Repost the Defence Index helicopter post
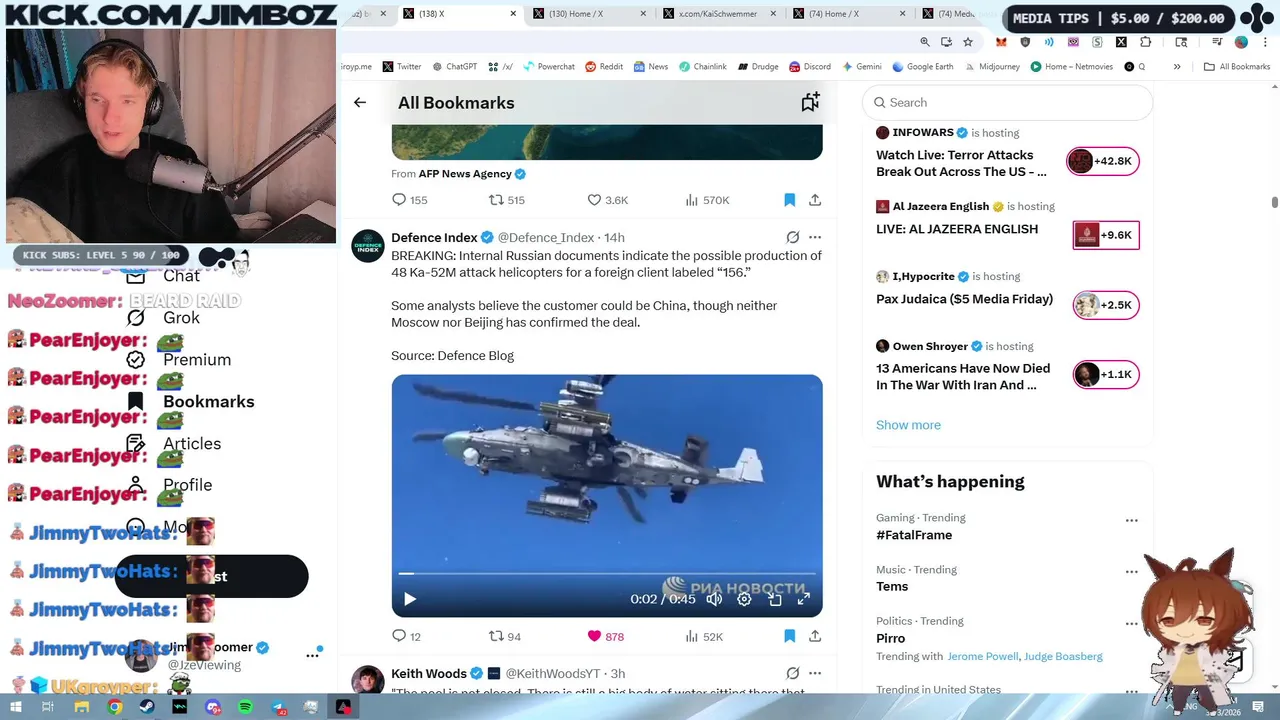Screen dimensions: 1280x720 coord(504,636)
